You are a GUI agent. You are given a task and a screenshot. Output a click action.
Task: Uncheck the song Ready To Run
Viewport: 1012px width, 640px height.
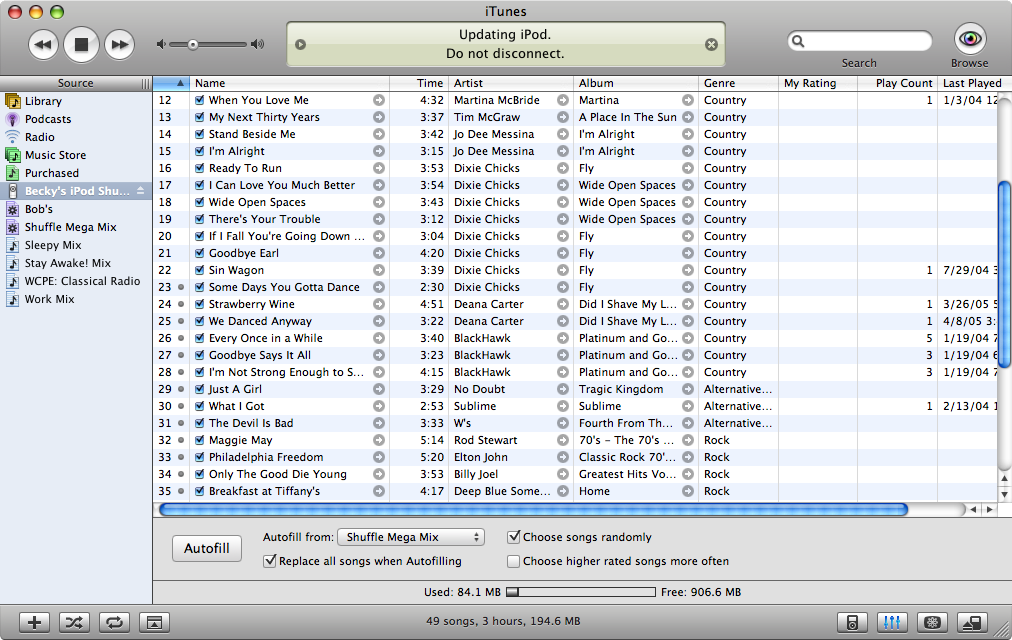[199, 168]
